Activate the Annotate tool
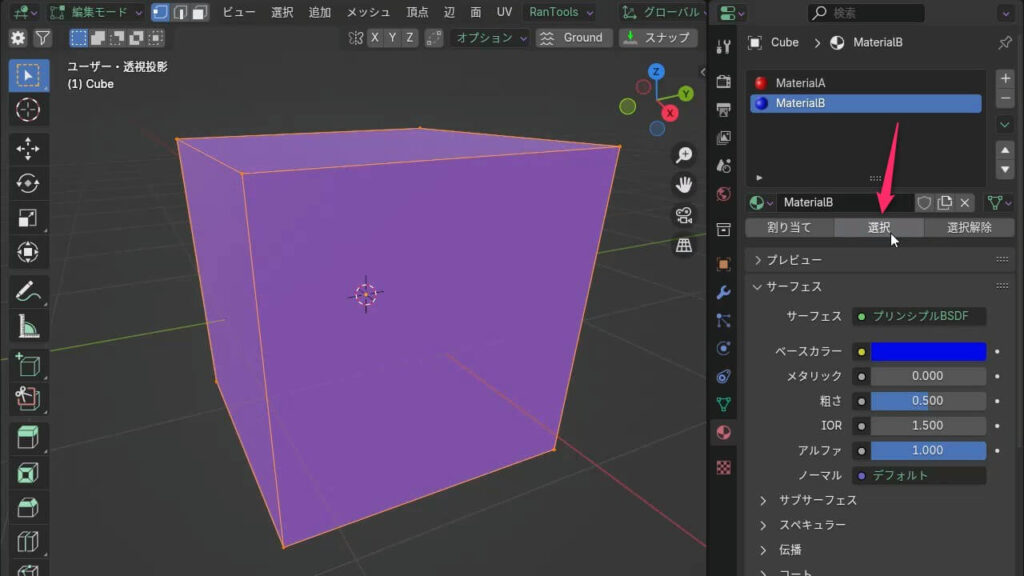Screen dimensions: 1024x576 pyautogui.click(x=28, y=291)
